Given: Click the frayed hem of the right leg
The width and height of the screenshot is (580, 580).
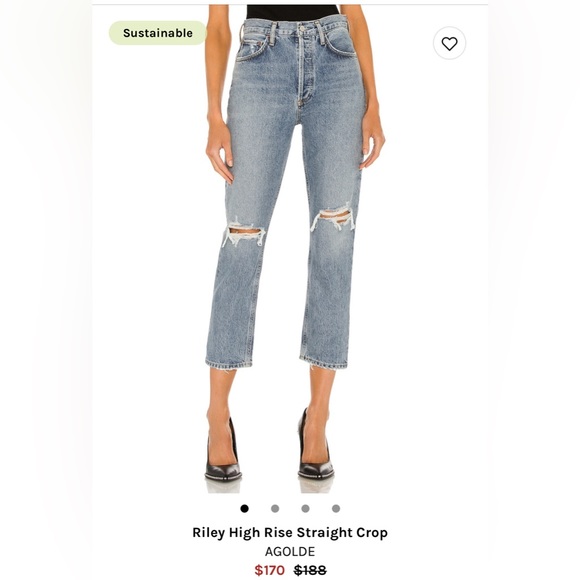Looking at the screenshot, I should pos(324,363).
